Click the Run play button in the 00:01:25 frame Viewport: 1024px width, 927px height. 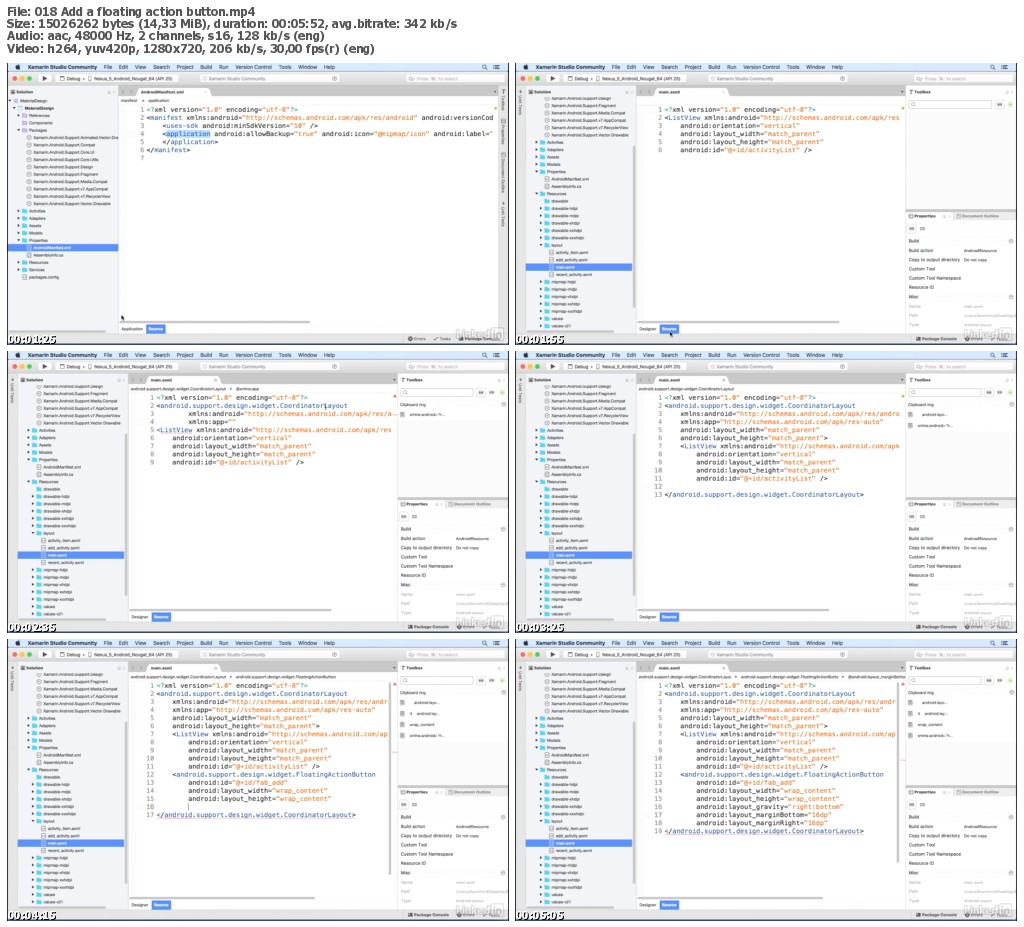44,78
